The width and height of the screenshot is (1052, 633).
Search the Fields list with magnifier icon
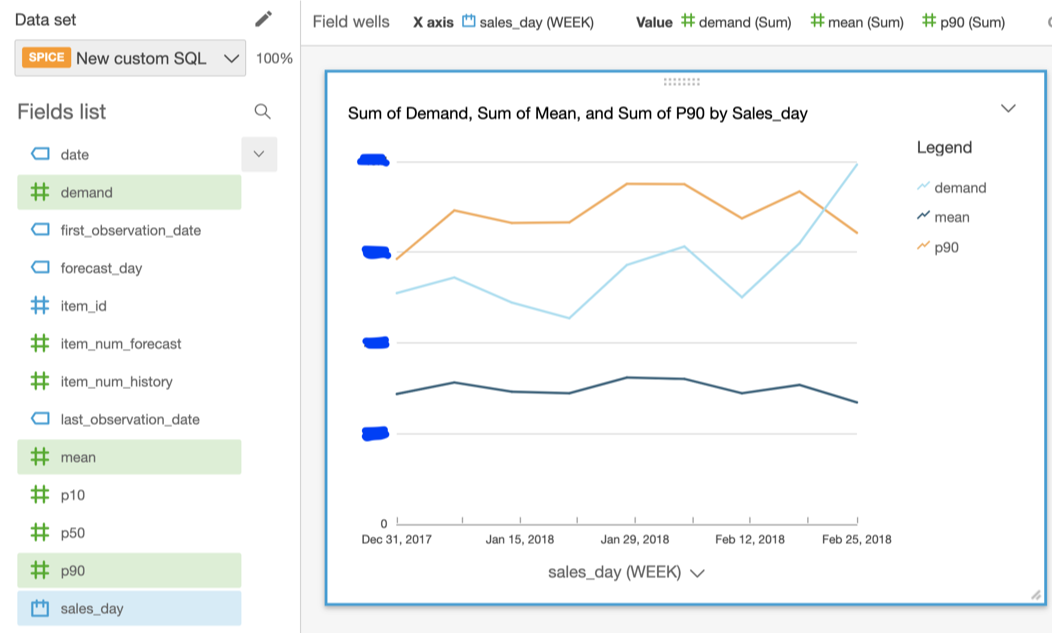262,111
